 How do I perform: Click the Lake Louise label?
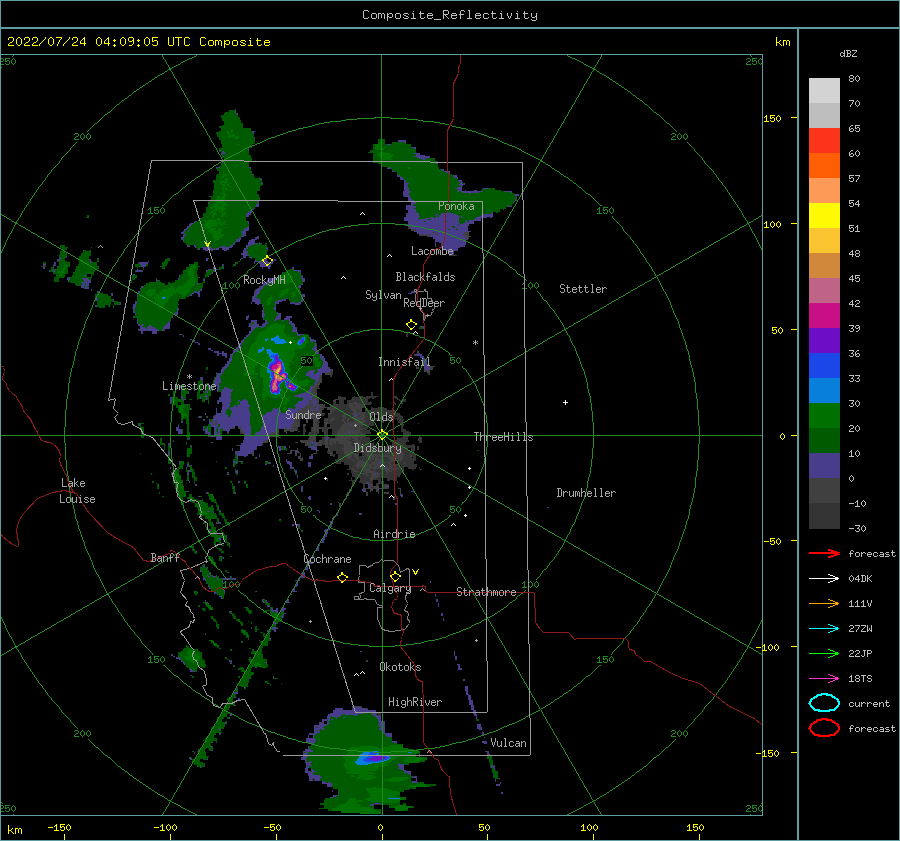pos(77,491)
